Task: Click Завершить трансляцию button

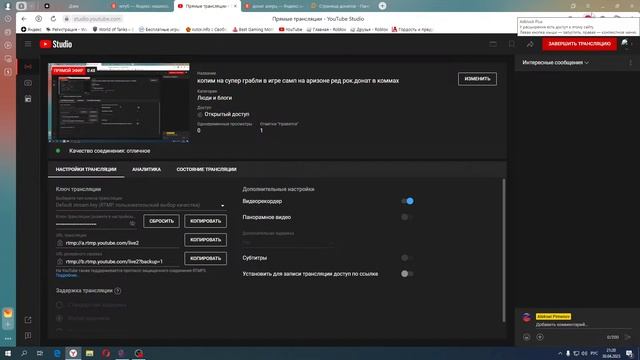Action: (579, 44)
